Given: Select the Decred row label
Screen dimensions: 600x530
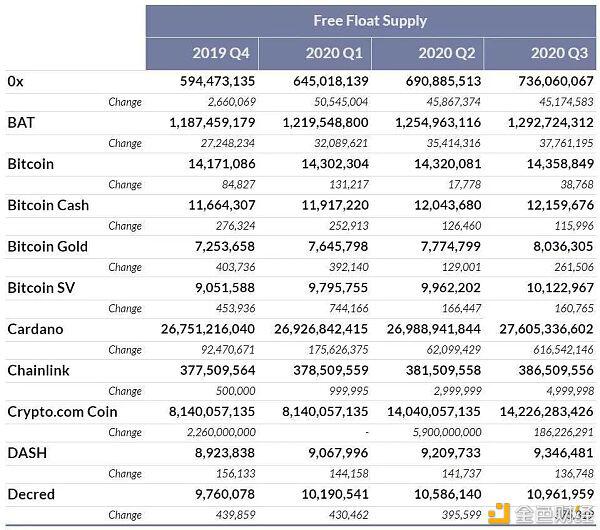Looking at the screenshot, I should point(33,495).
